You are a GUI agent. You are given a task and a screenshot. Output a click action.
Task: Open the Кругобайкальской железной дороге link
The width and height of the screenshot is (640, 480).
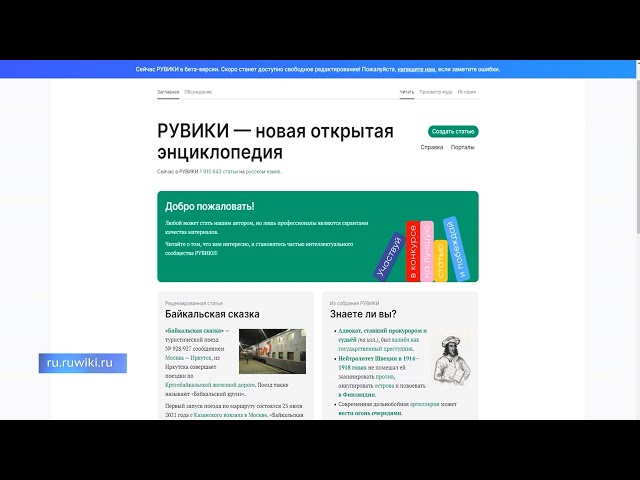point(210,385)
